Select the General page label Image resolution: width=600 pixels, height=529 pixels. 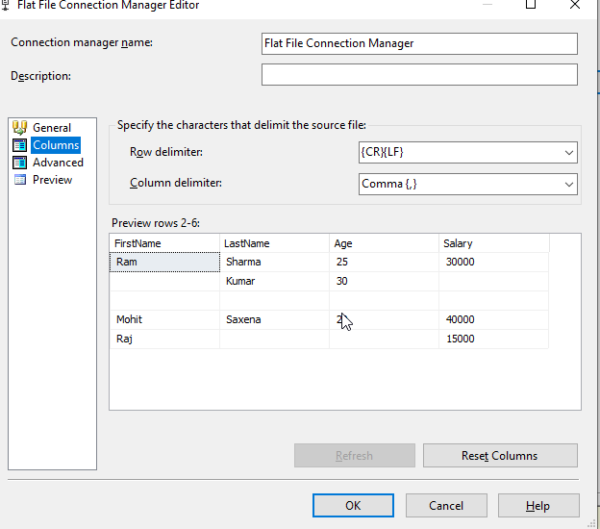[52, 128]
